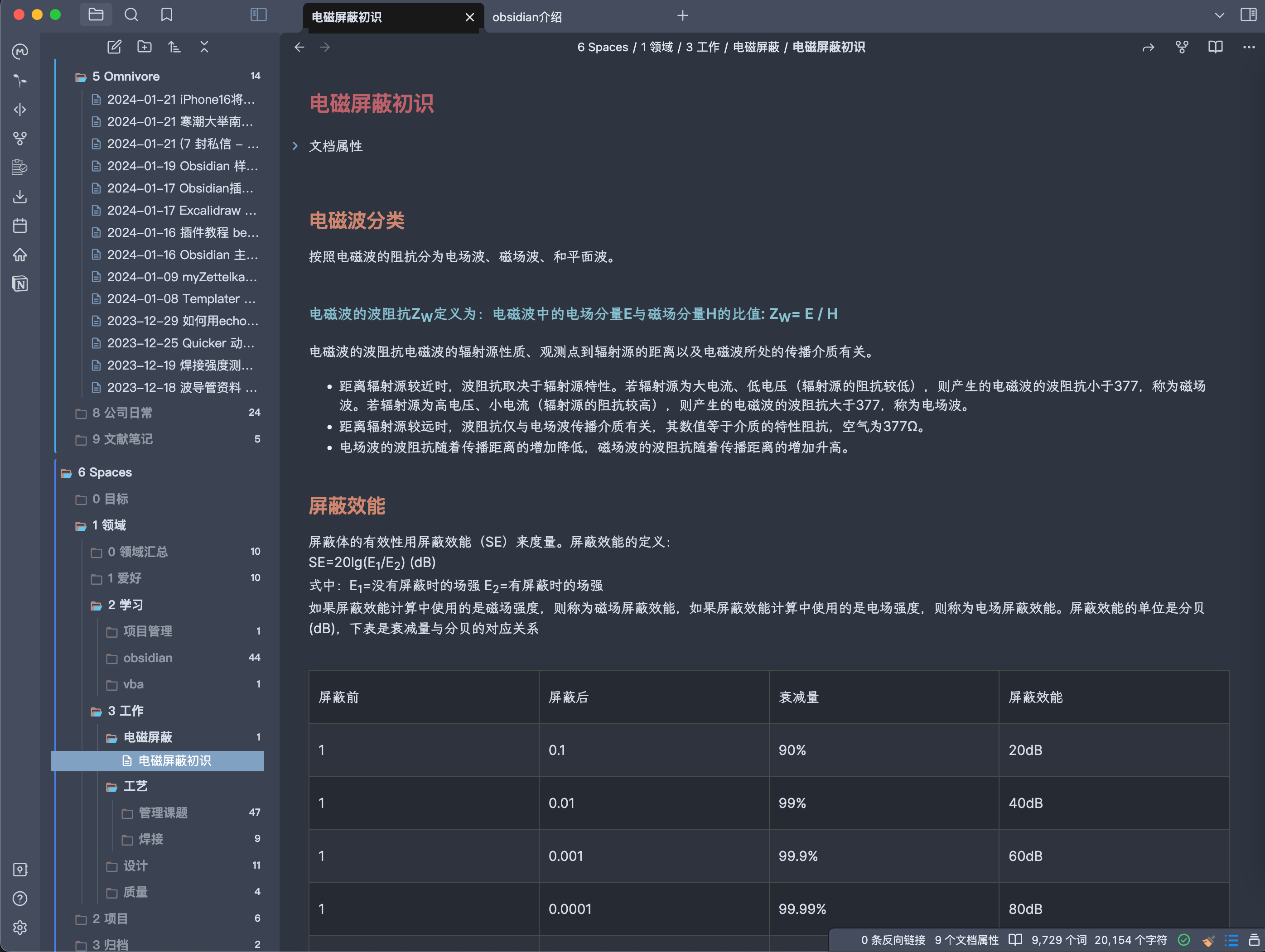Open note 2024-01-17 Excalidraw
1265x952 pixels.
pos(175,211)
